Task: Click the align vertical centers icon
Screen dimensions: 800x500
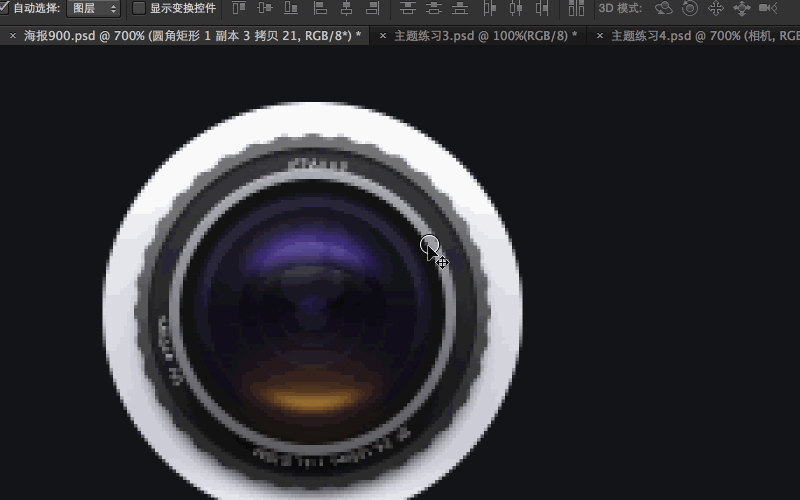Action: [264, 8]
